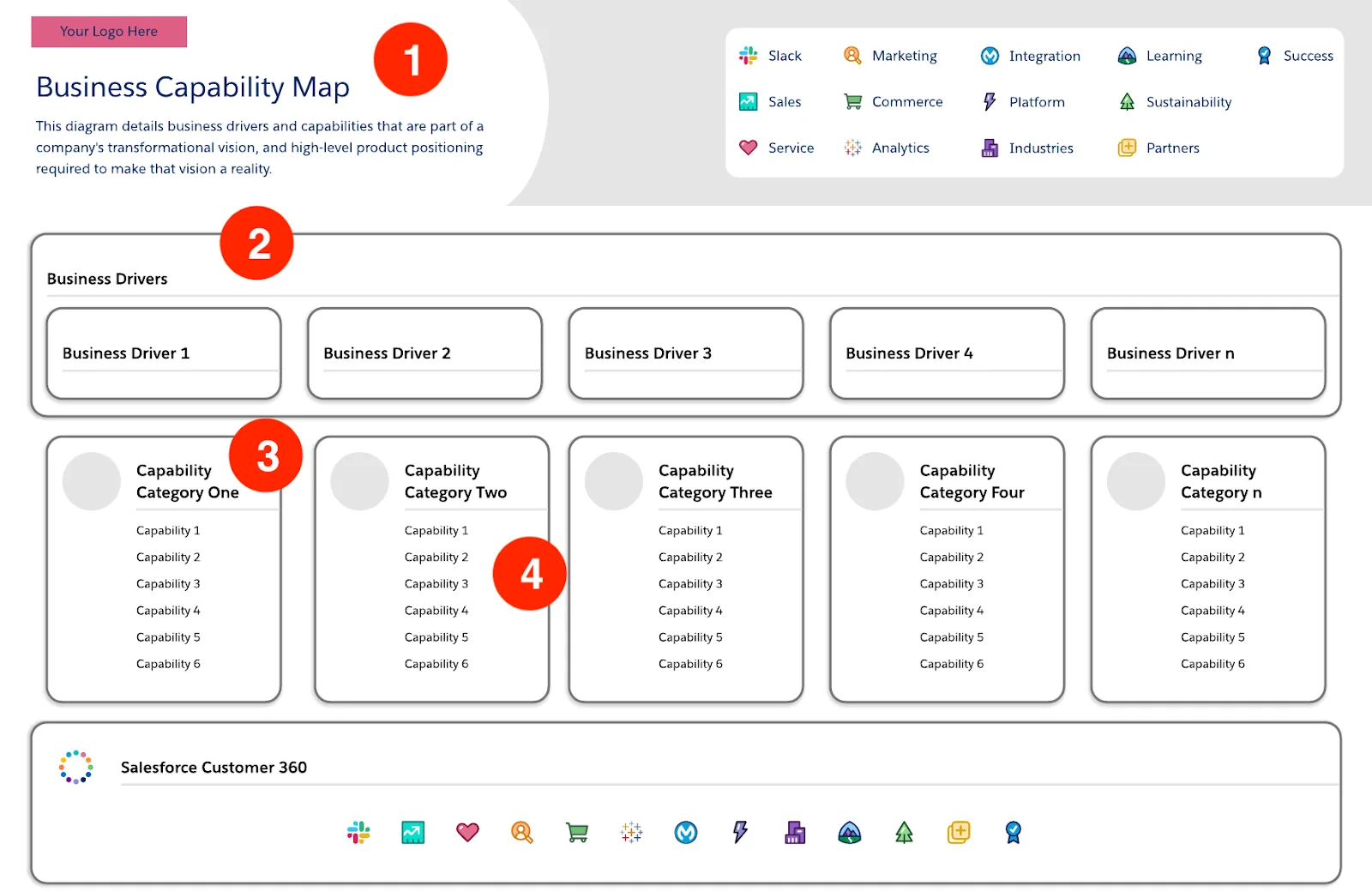Click the Sales chart icon in the legend
Image resolution: width=1372 pixels, height=892 pixels.
pyautogui.click(x=749, y=102)
